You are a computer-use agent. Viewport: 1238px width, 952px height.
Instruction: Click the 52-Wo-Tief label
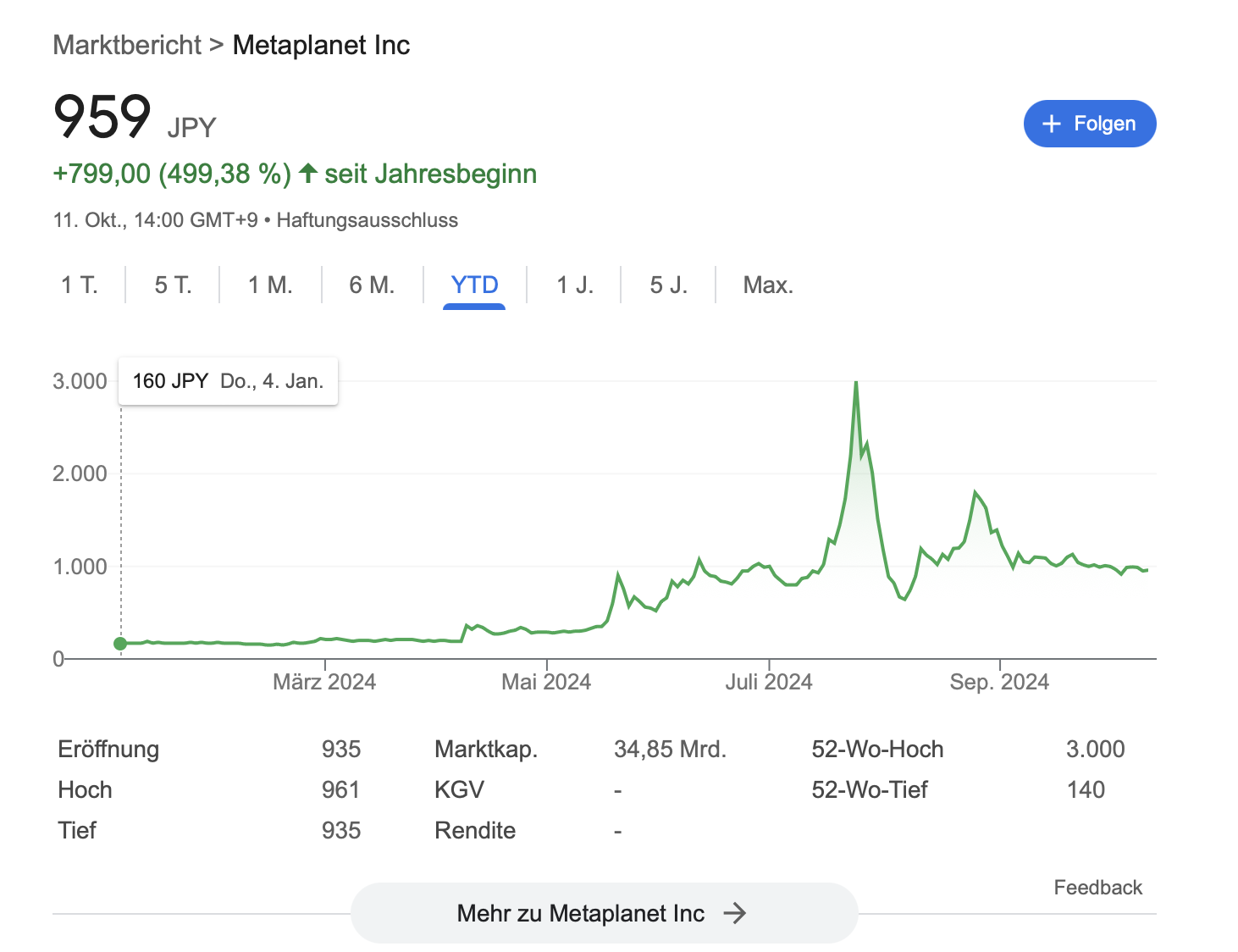pyautogui.click(x=870, y=790)
